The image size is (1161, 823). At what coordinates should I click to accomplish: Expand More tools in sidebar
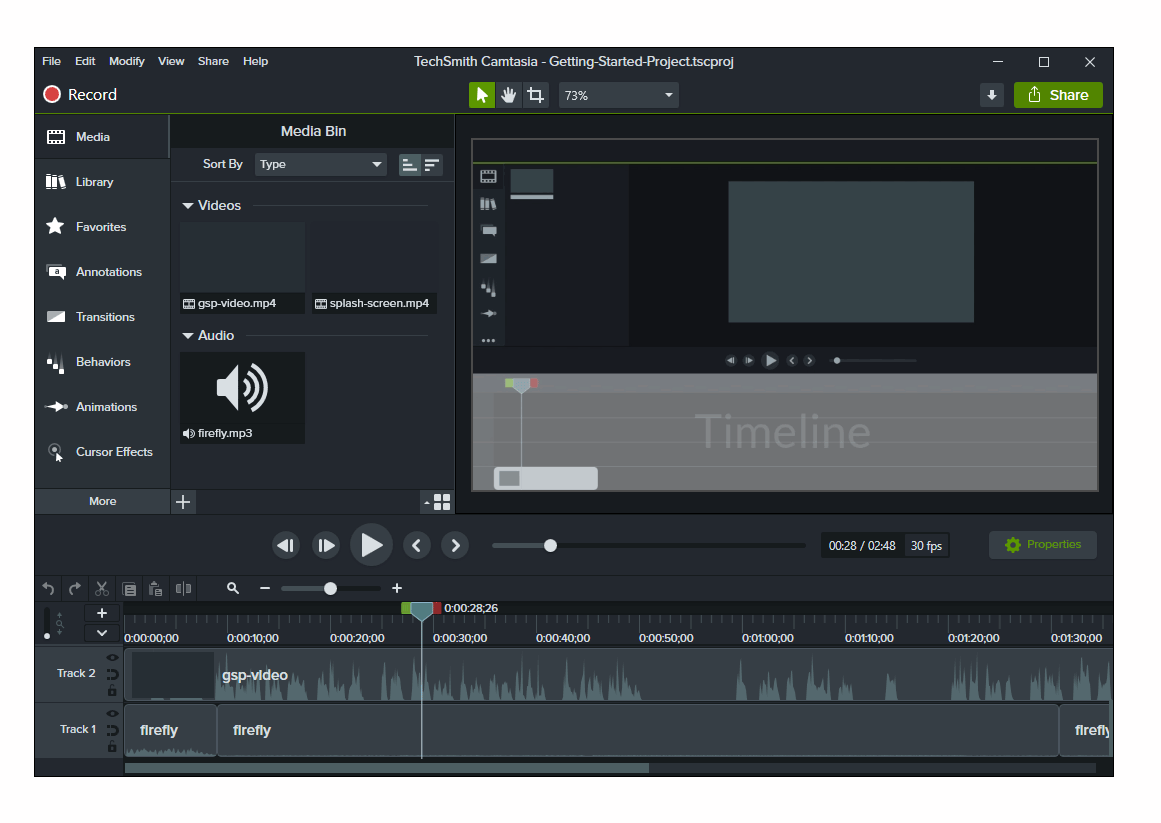coord(102,501)
